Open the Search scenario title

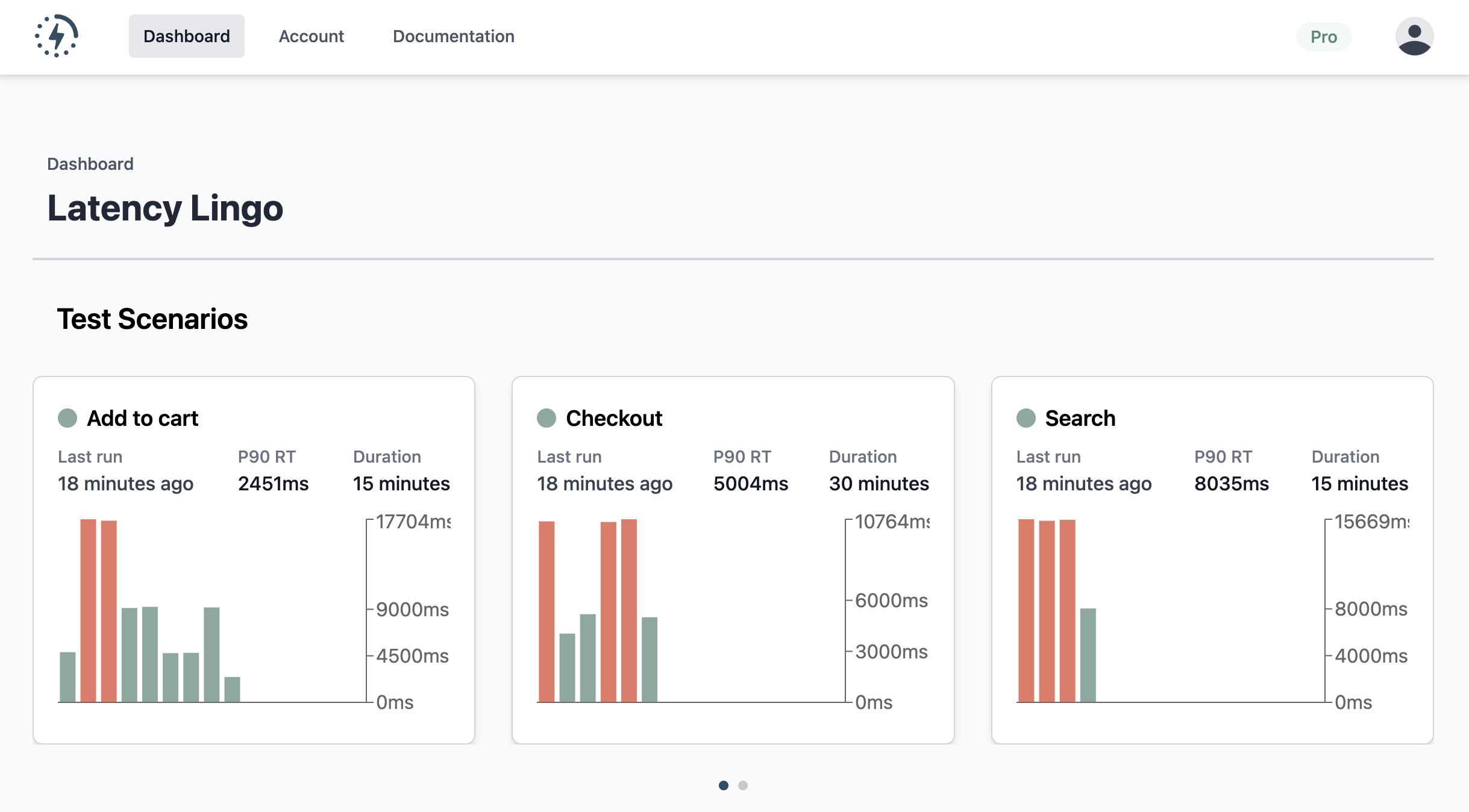[x=1080, y=418]
